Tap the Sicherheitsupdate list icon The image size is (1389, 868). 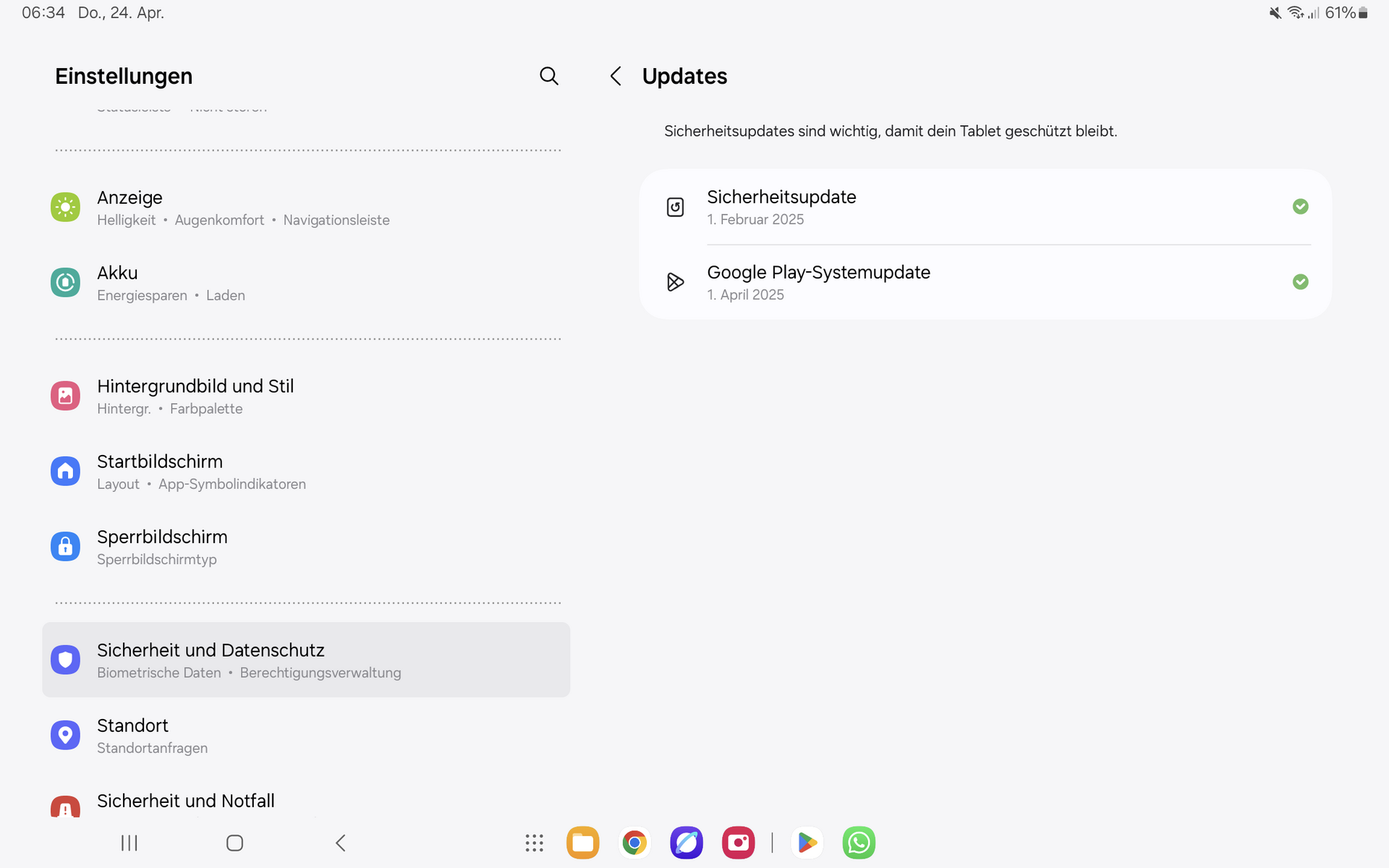[675, 208]
